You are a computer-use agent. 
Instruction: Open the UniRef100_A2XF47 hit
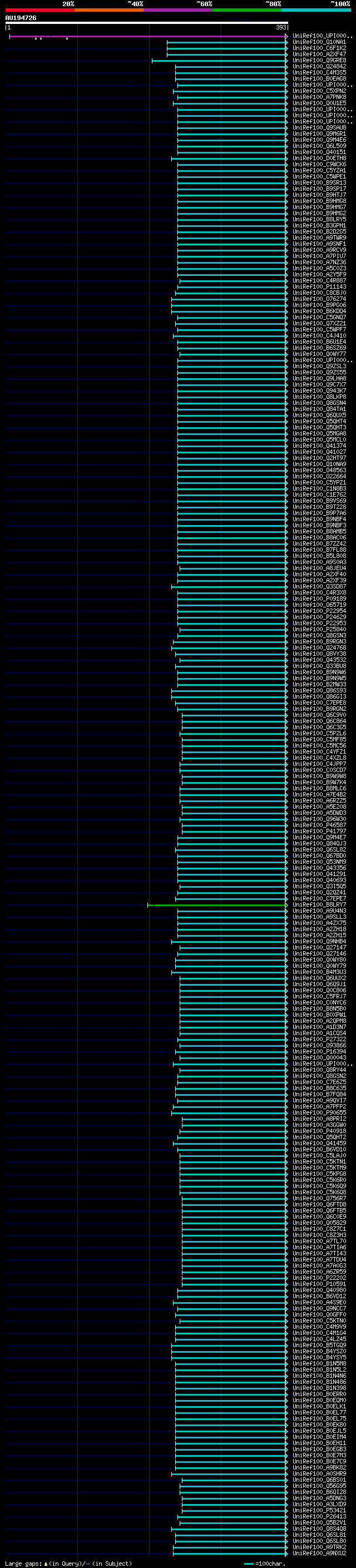[x=319, y=55]
